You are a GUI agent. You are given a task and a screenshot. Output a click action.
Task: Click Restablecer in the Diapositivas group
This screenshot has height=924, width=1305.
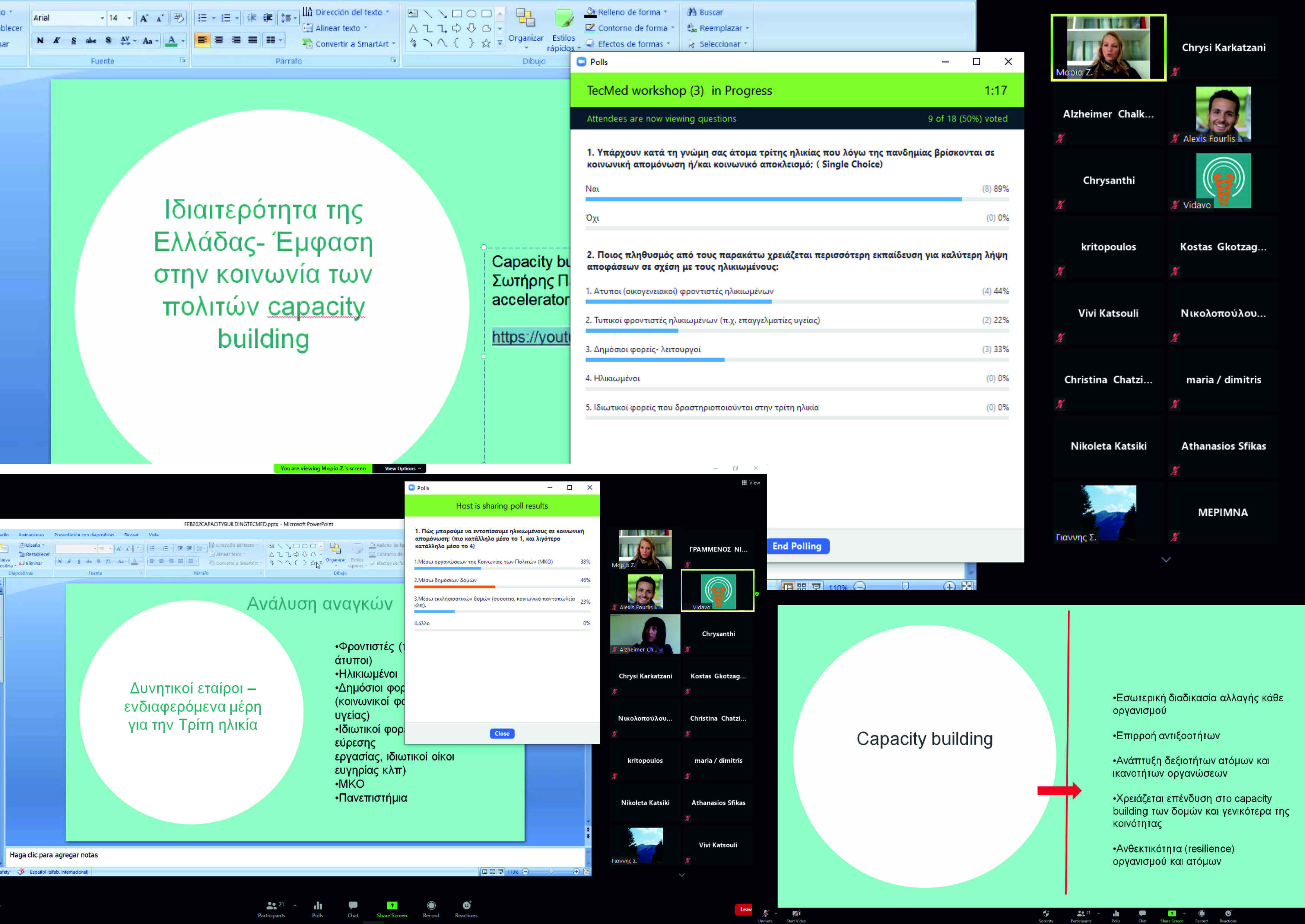point(34,554)
